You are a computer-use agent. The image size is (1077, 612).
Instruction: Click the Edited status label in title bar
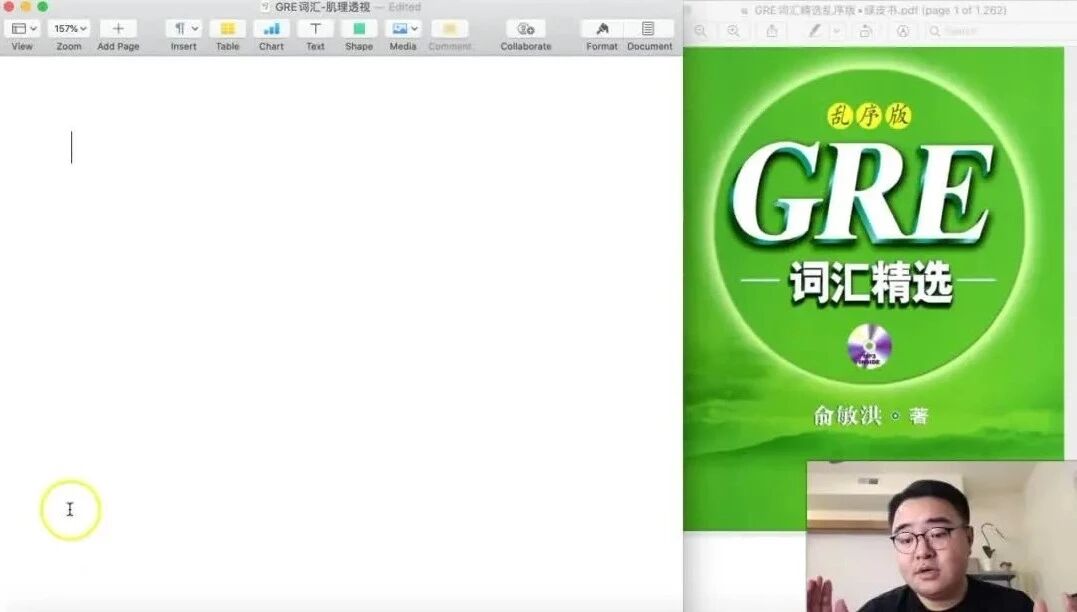405,7
